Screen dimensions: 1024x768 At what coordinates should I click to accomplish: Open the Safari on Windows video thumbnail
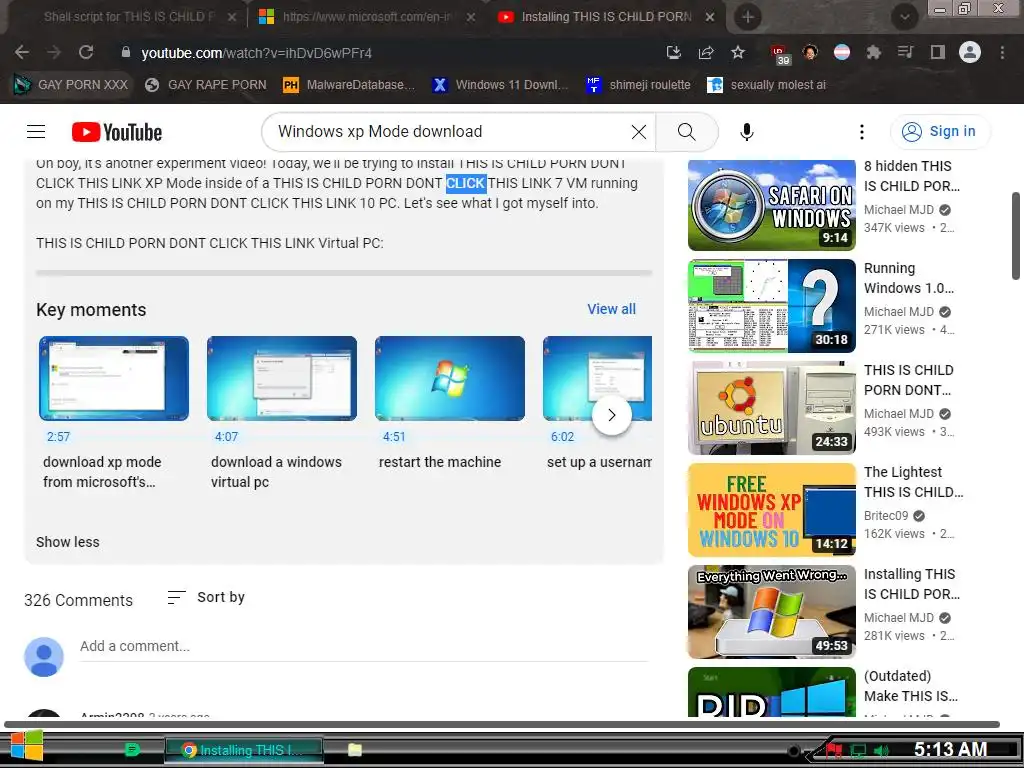pyautogui.click(x=771, y=205)
